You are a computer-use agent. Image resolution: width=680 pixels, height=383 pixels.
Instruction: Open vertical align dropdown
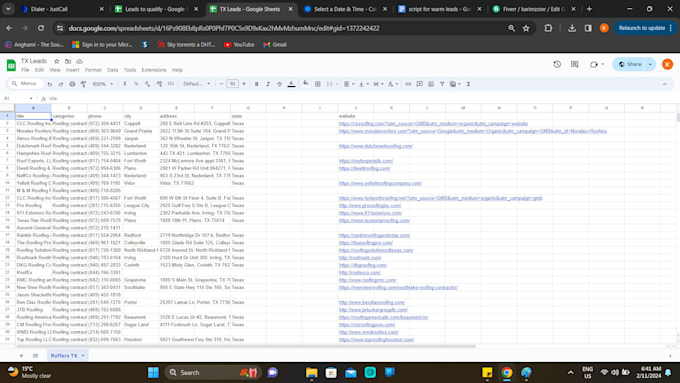363,84
